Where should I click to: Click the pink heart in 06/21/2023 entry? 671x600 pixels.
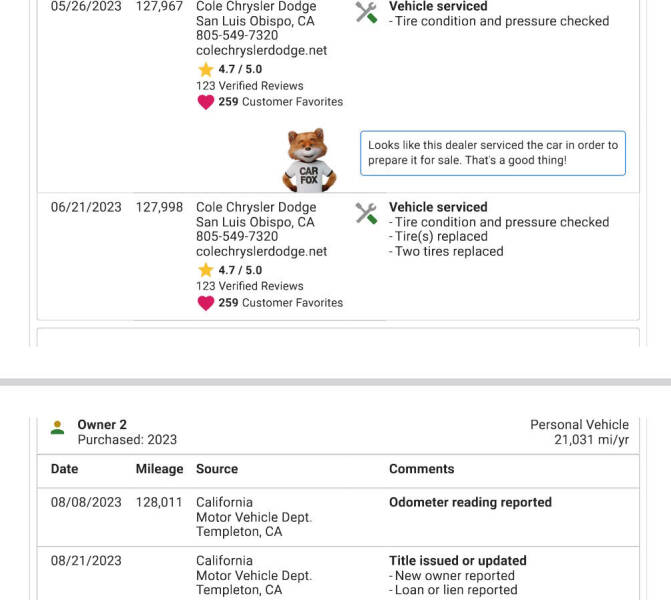pos(205,303)
